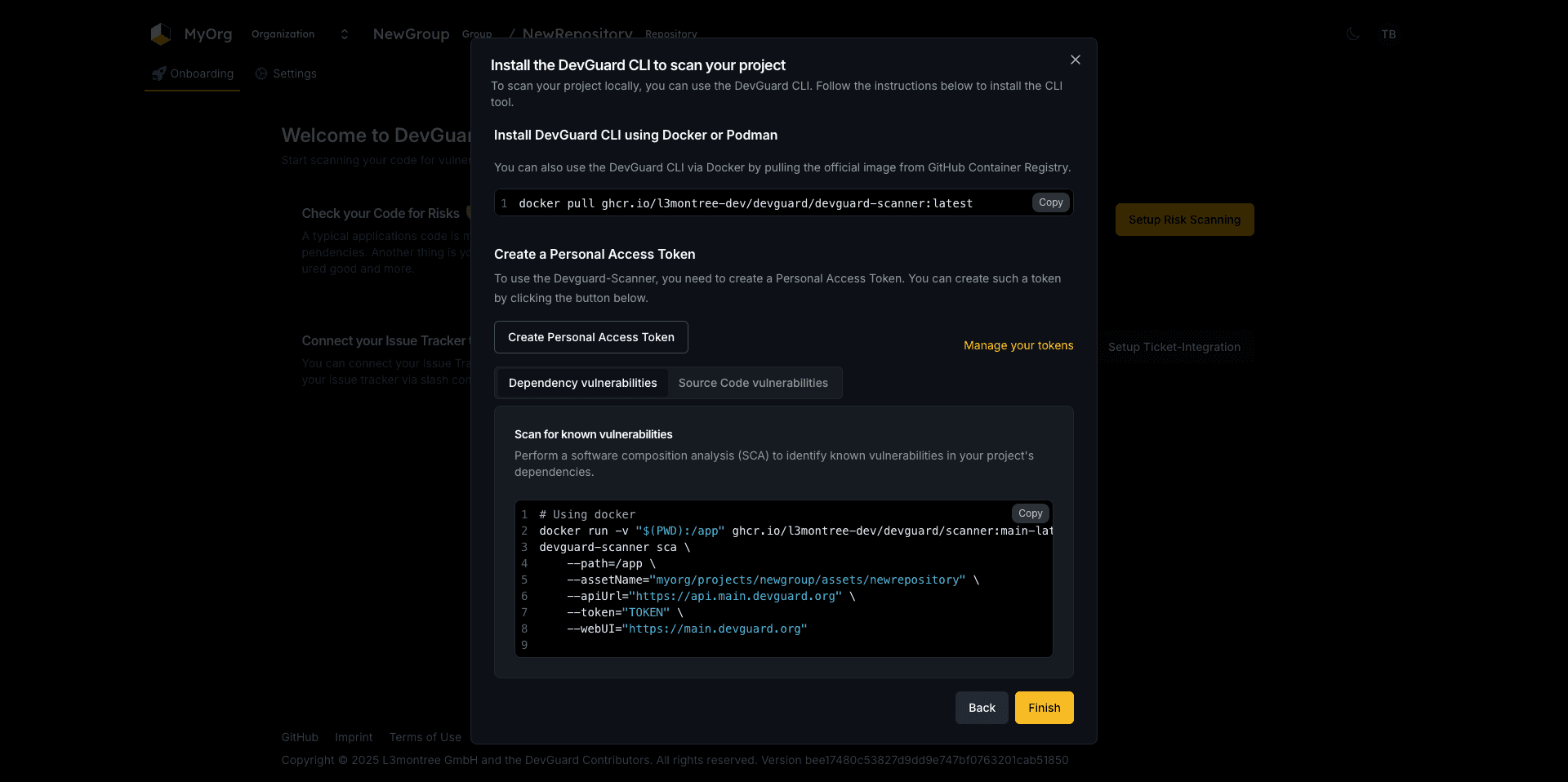Screen dimensions: 1568x782
Task: Expand the Organization switcher chevron
Action: click(344, 34)
